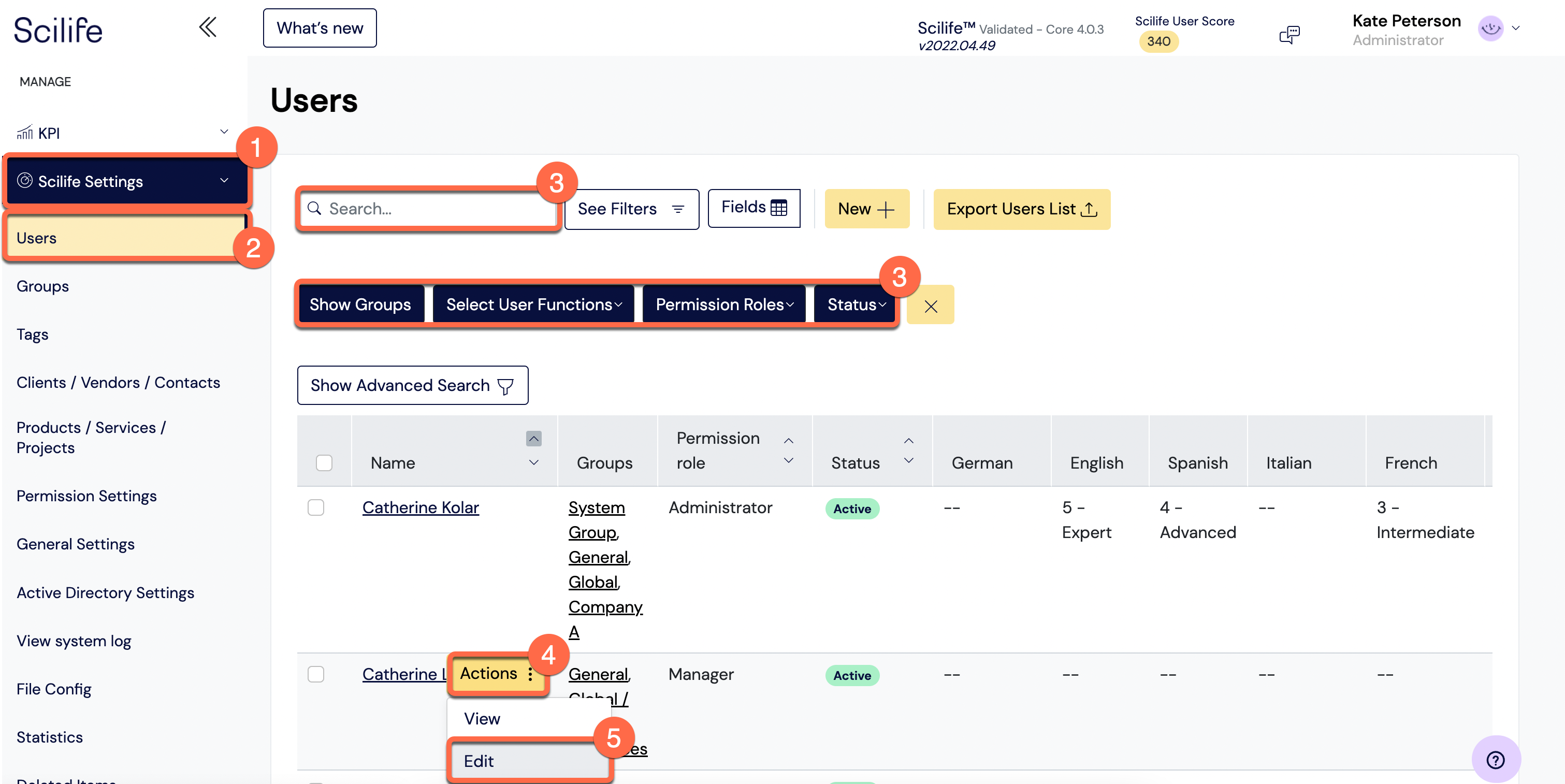Open the chat messages icon
Screen dimensions: 1565x784
[1289, 35]
